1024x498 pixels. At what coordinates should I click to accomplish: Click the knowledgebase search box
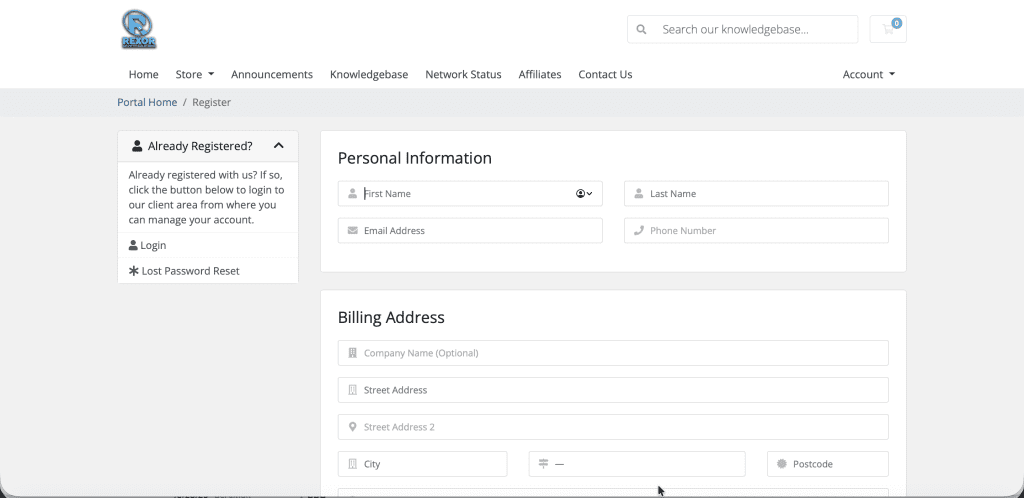point(755,30)
